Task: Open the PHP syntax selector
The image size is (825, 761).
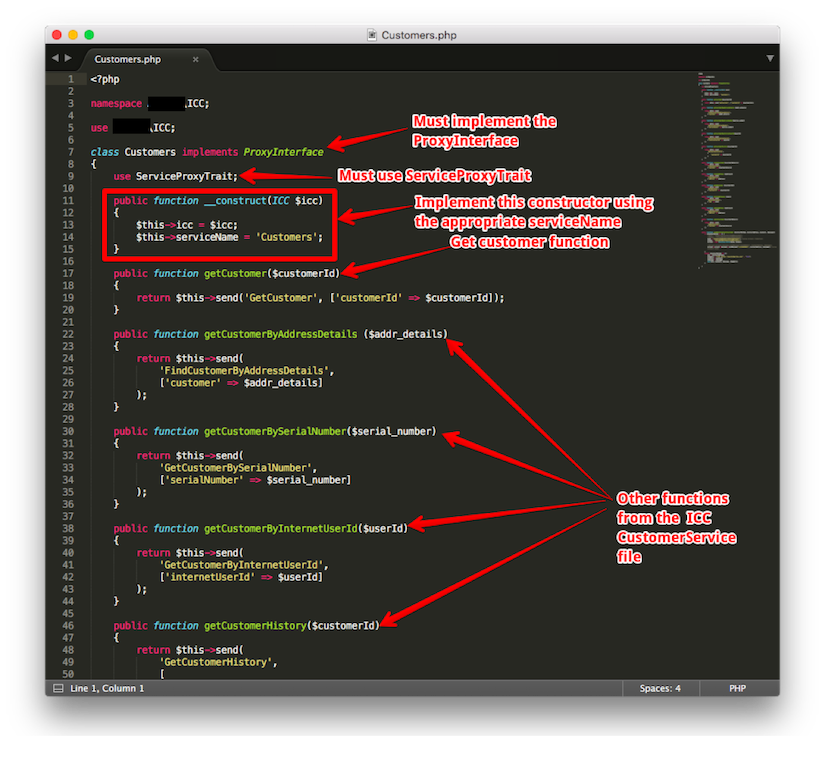Action: coord(737,688)
